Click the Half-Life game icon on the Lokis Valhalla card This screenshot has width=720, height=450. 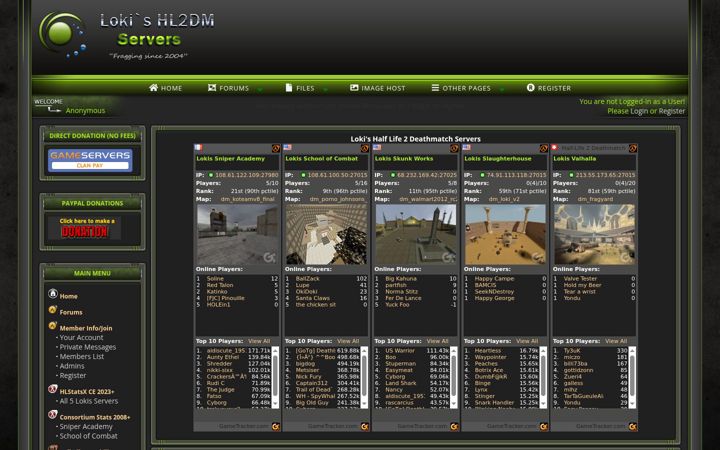coord(633,148)
